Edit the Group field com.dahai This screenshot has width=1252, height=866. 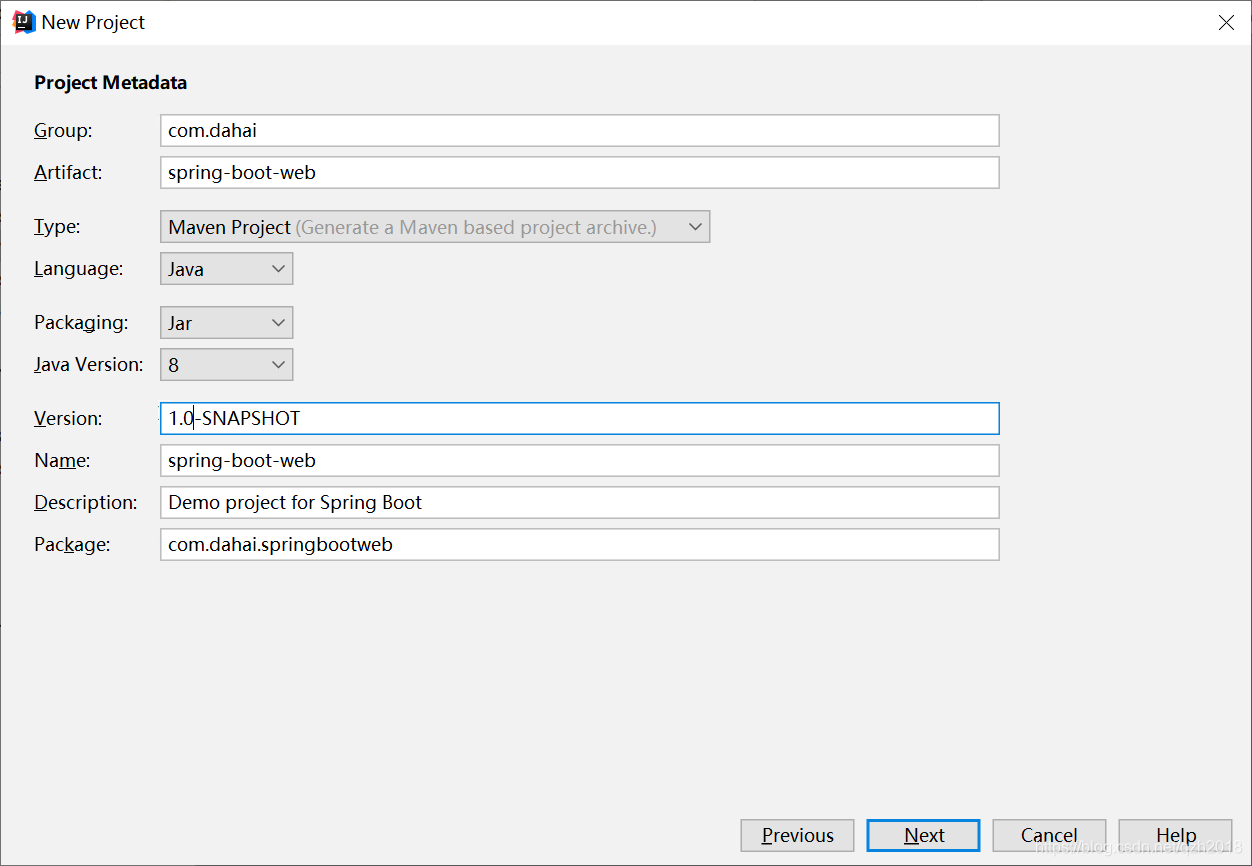pyautogui.click(x=579, y=130)
